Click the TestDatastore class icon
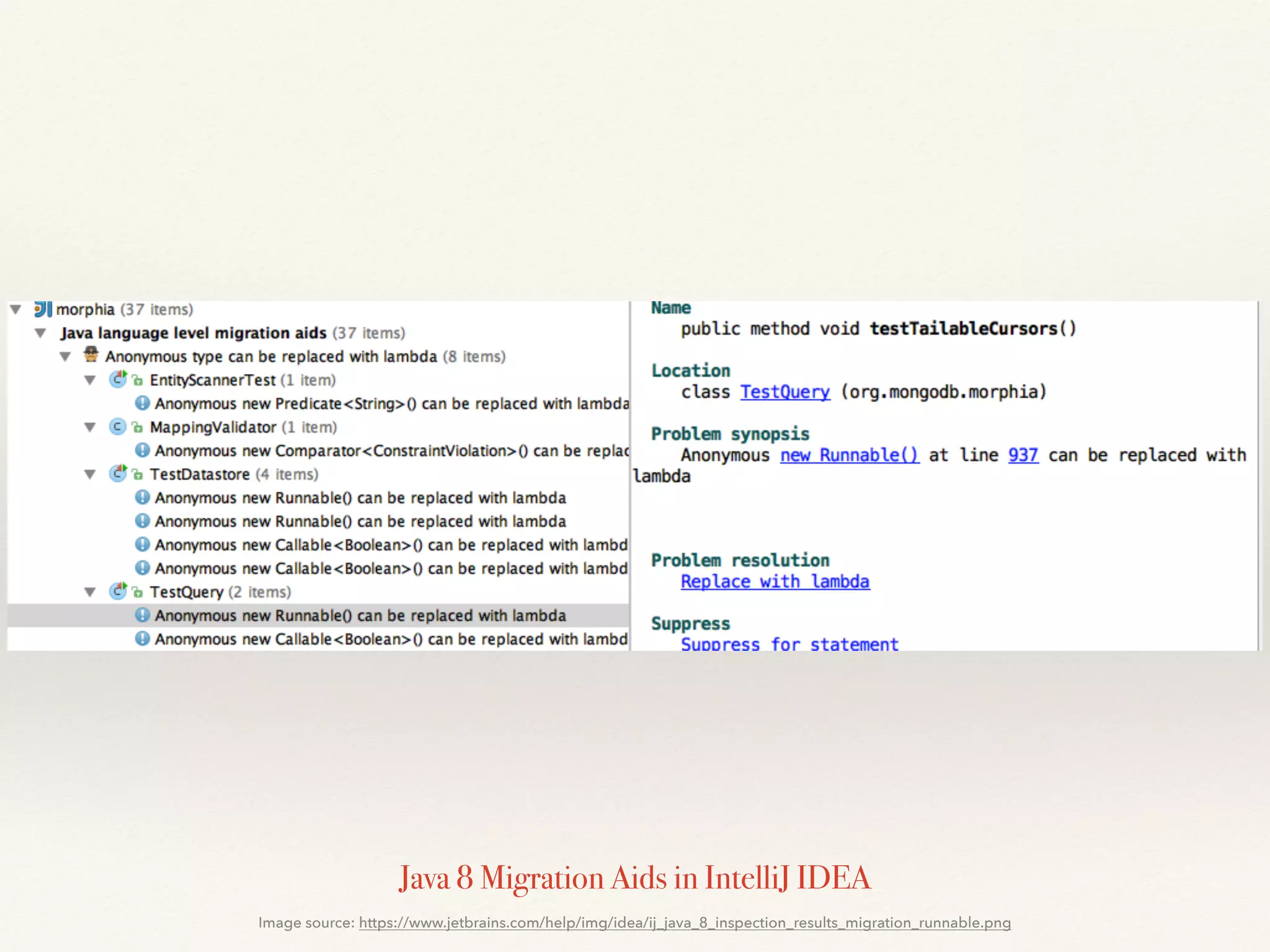The image size is (1270, 952). point(118,474)
